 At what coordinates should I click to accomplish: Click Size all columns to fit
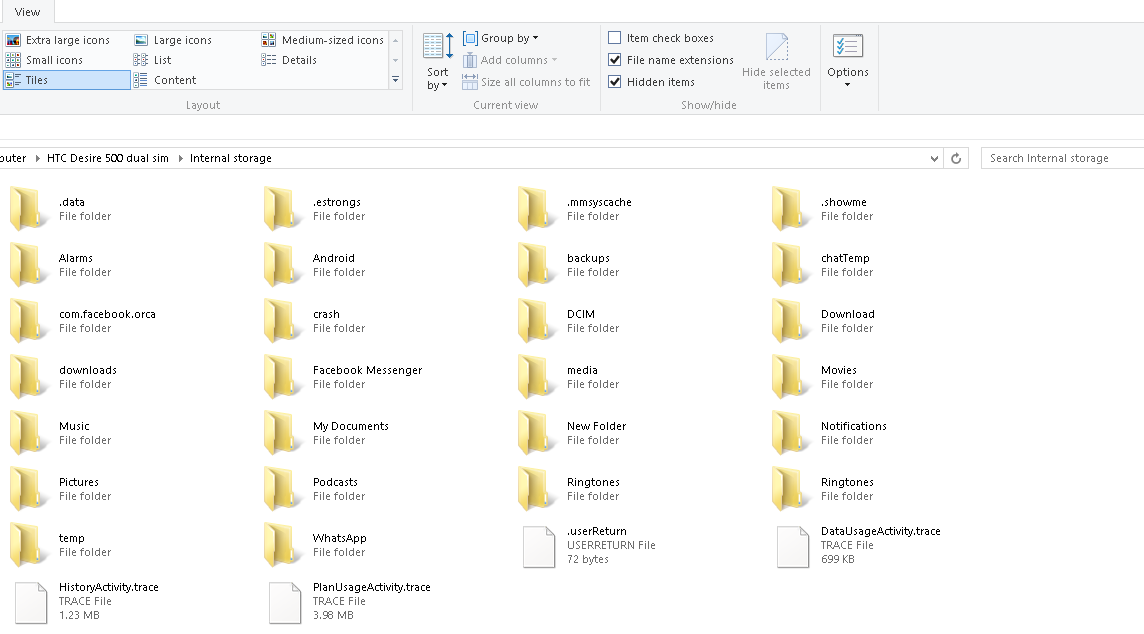[x=526, y=82]
